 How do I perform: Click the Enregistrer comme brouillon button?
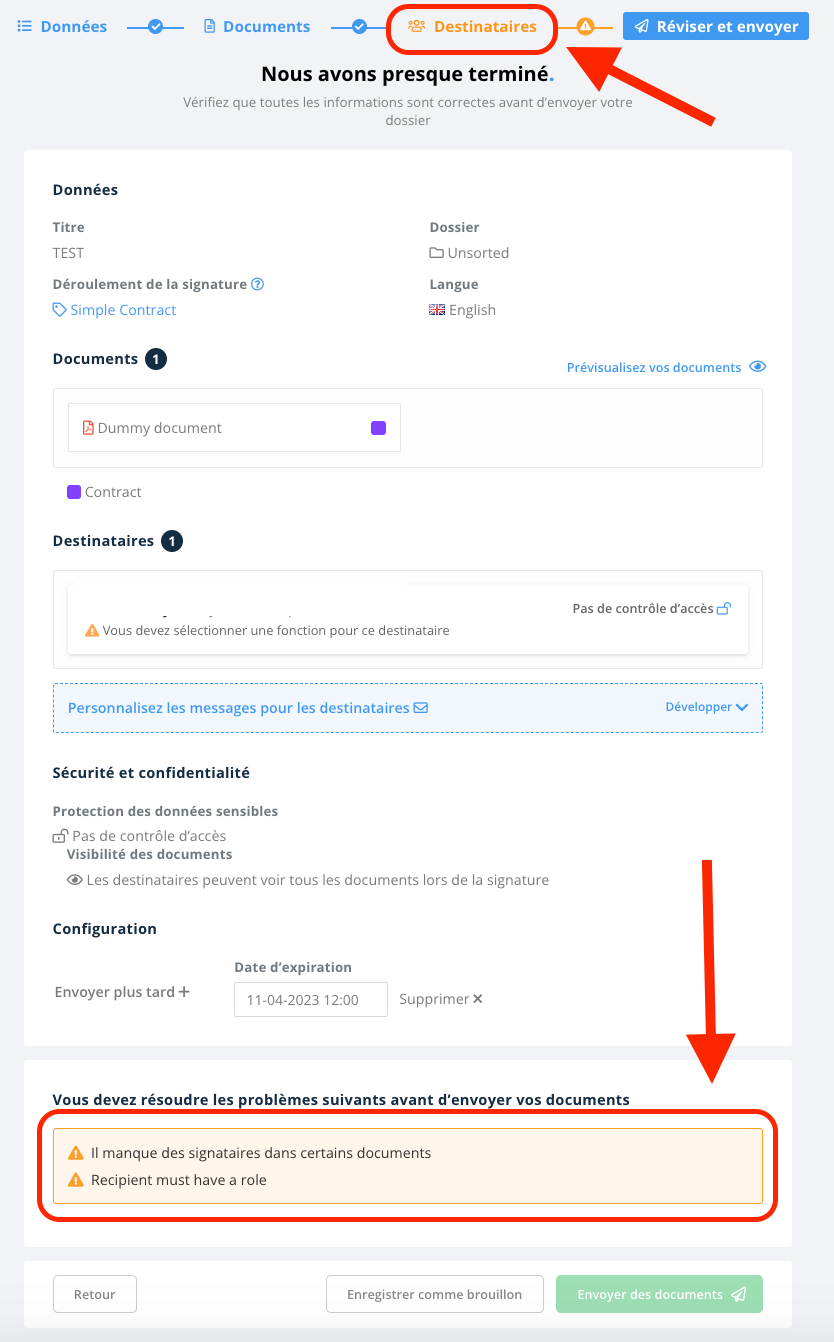pos(435,1294)
